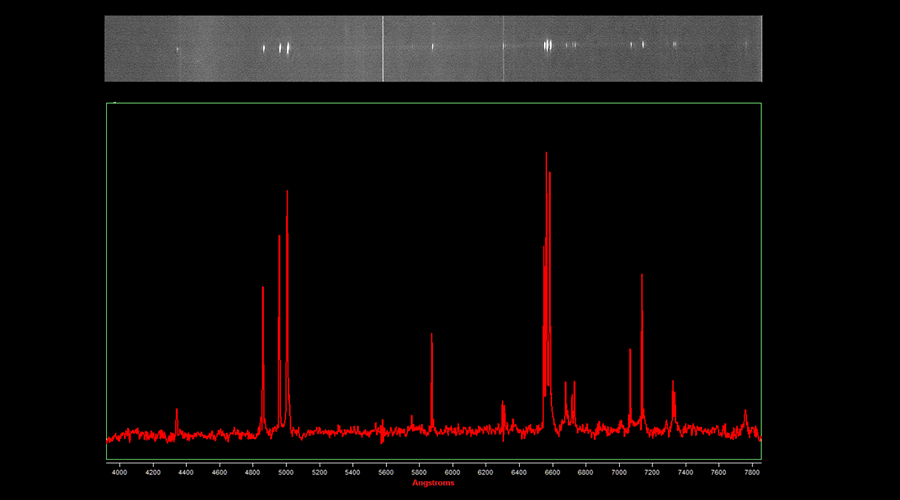The image size is (900, 500).
Task: Click the bright vertical line in the strip's middle
Action: (x=383, y=48)
